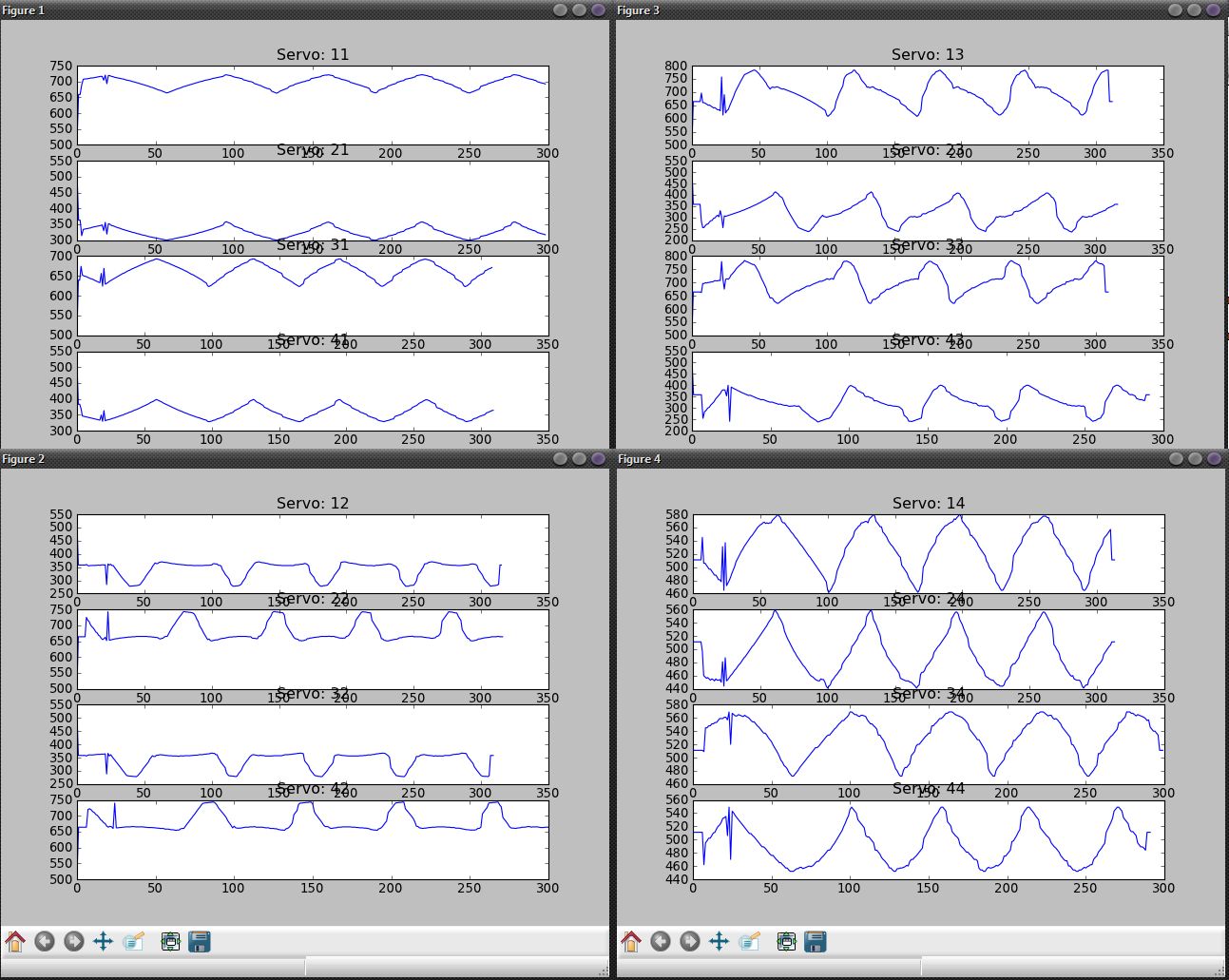1229x980 pixels.
Task: Activate the Pan/move axes tool in Figure 2
Action: coord(104,941)
